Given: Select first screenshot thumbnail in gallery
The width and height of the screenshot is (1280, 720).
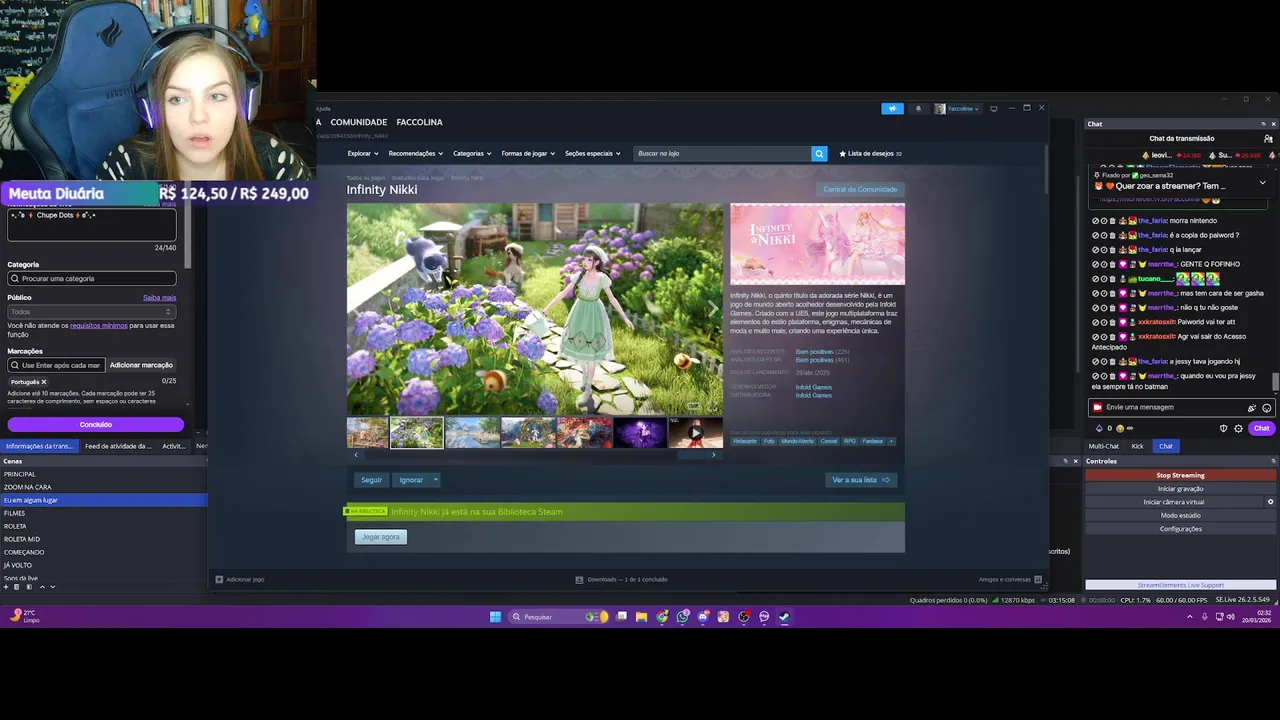Looking at the screenshot, I should point(367,433).
